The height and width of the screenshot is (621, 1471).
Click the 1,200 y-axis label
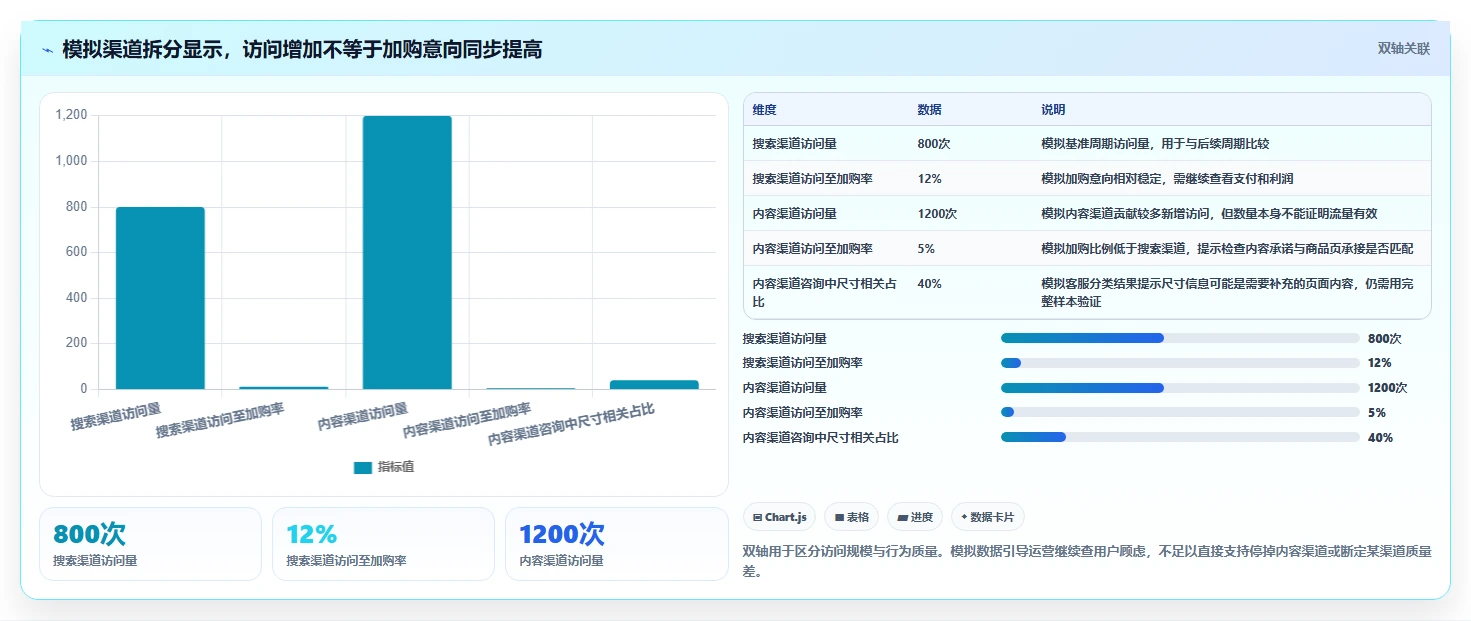71,115
